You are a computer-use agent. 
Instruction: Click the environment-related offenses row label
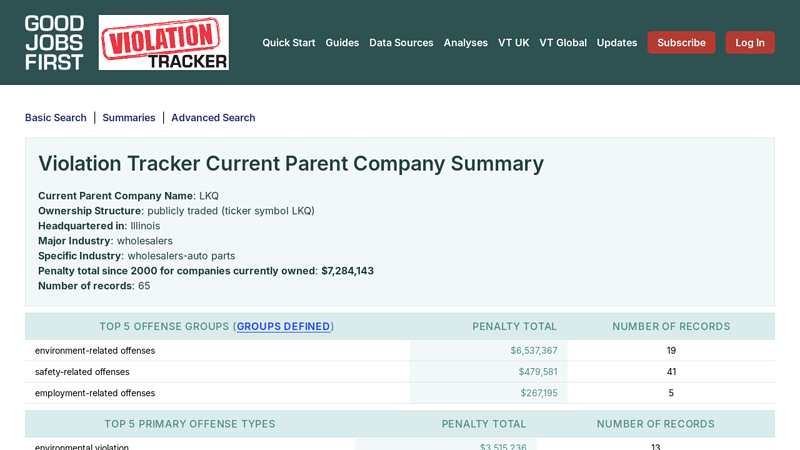pyautogui.click(x=95, y=351)
